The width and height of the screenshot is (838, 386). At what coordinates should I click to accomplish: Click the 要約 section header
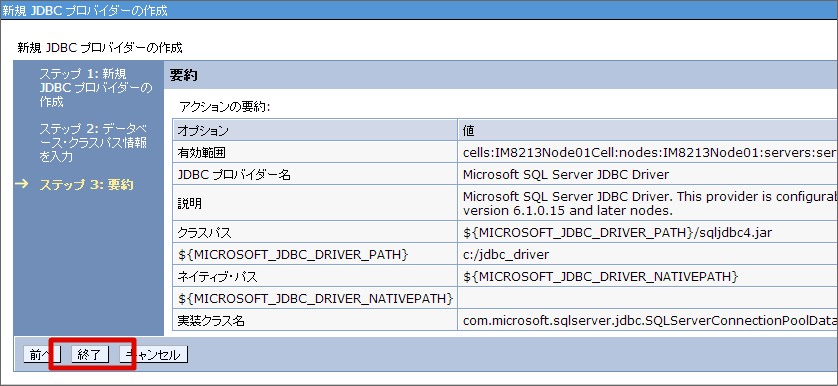[x=184, y=75]
